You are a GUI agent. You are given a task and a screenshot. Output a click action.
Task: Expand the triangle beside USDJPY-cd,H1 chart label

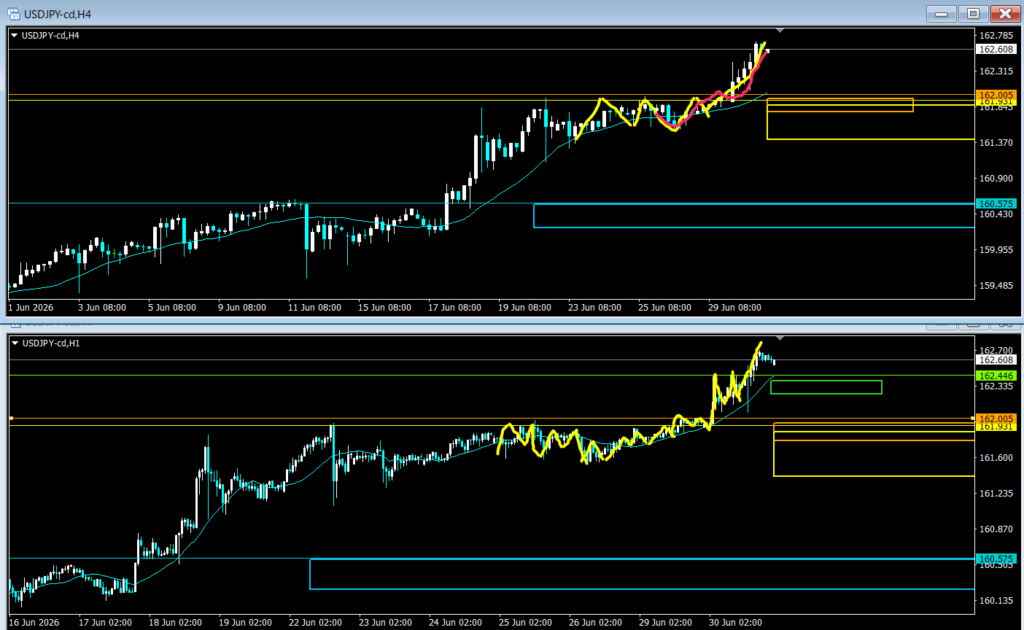point(14,343)
